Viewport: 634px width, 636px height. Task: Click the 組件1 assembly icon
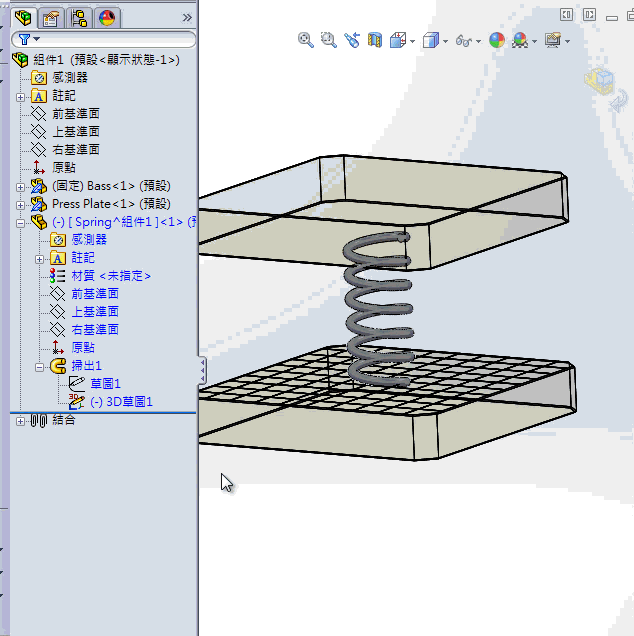click(x=21, y=60)
